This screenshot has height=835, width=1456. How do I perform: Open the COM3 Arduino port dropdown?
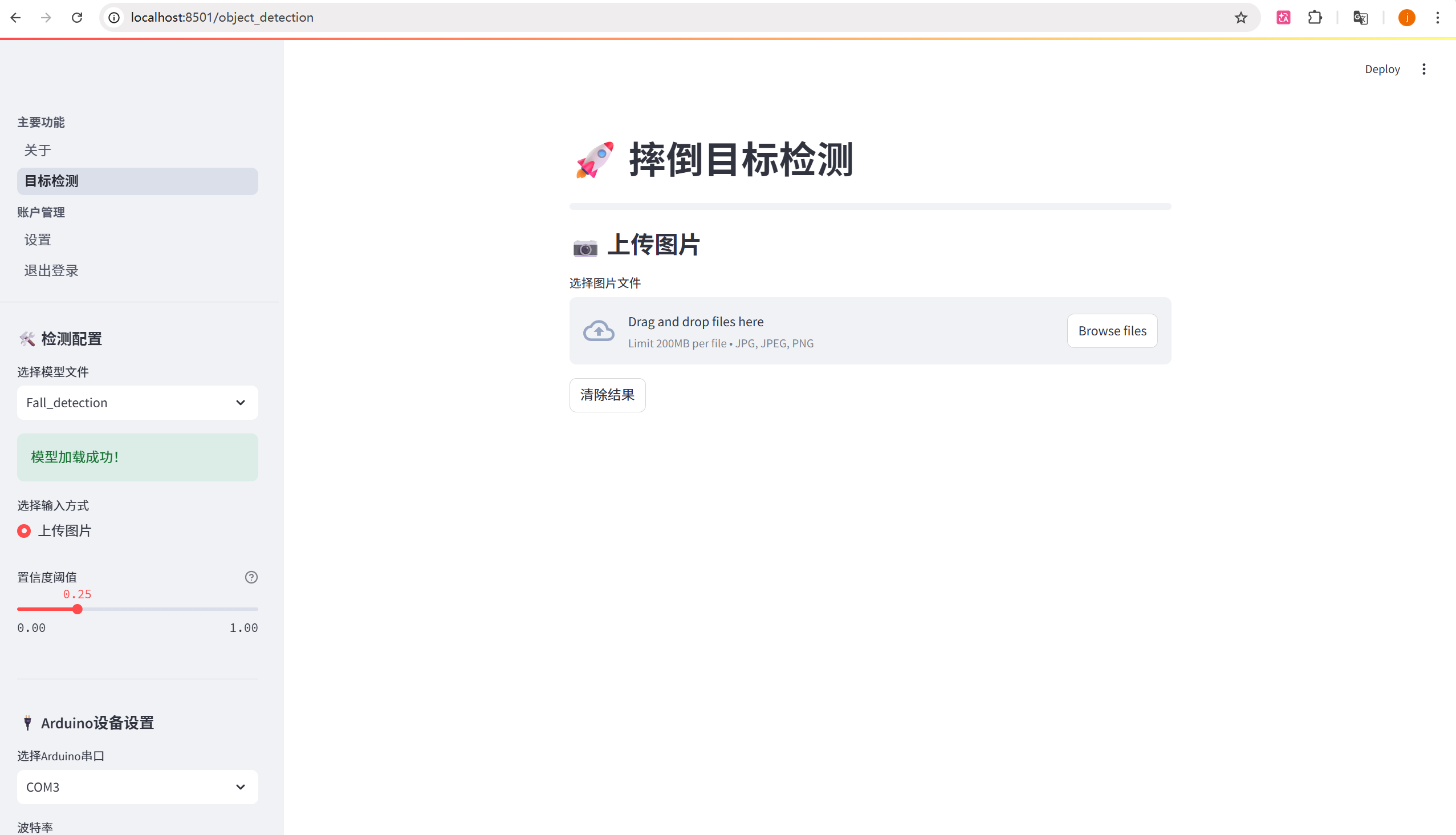tap(137, 787)
